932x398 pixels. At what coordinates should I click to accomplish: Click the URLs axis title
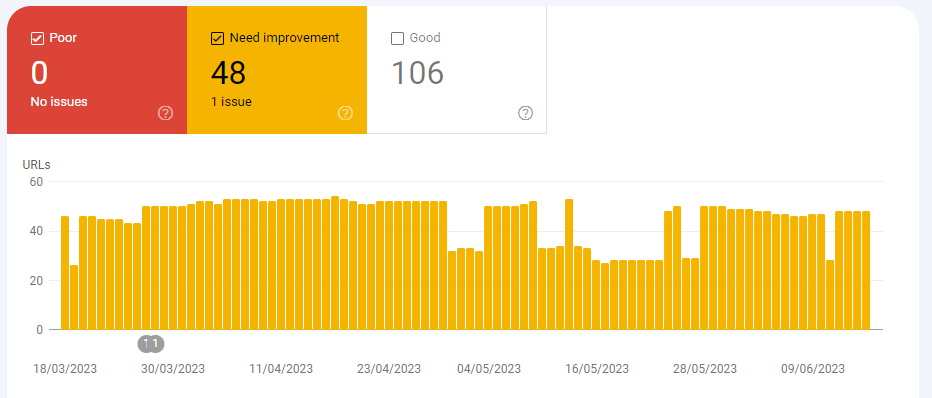tap(36, 165)
